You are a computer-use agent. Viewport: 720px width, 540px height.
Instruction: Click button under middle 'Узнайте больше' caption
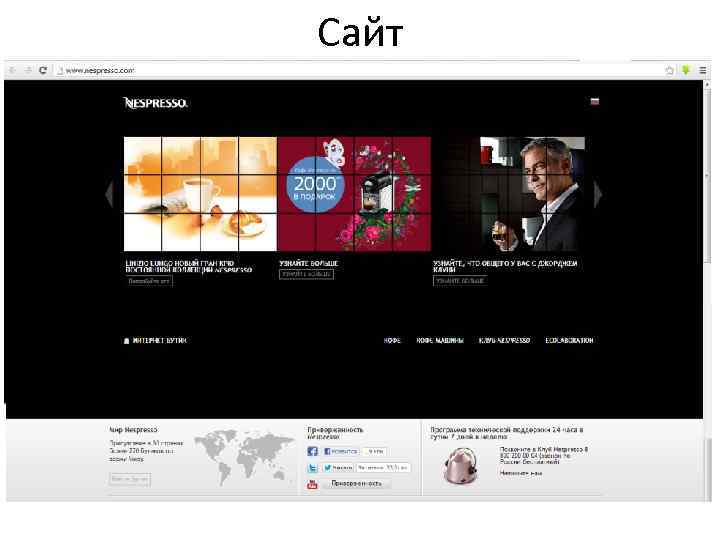(x=306, y=274)
